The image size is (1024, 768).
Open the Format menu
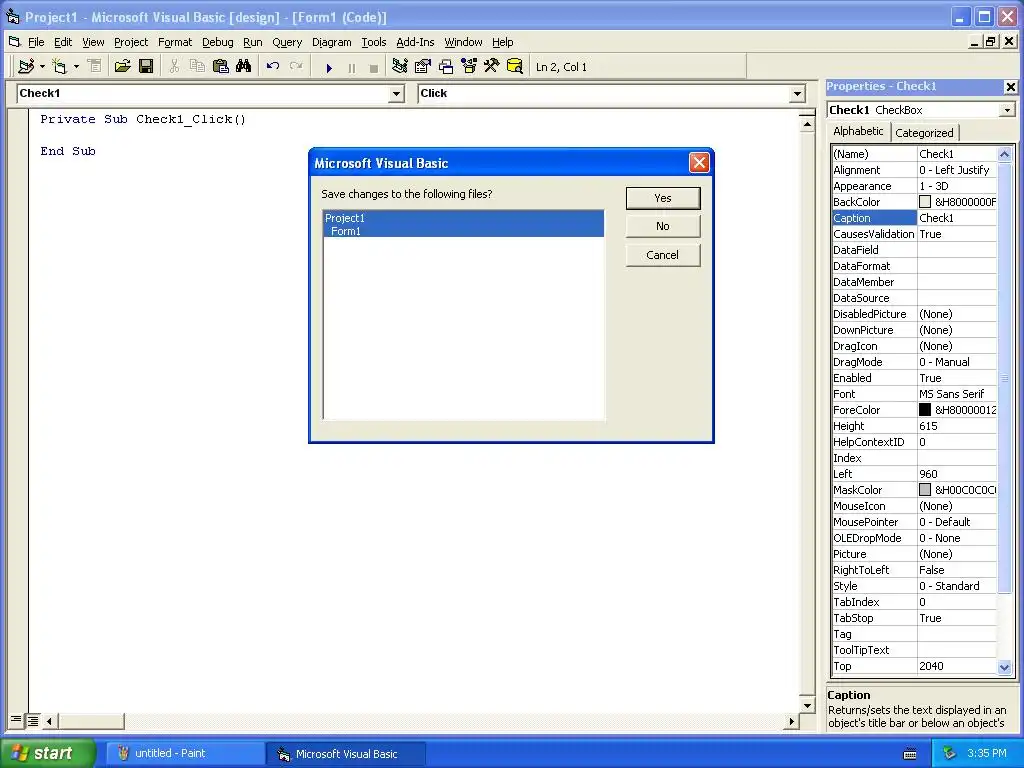pos(175,42)
